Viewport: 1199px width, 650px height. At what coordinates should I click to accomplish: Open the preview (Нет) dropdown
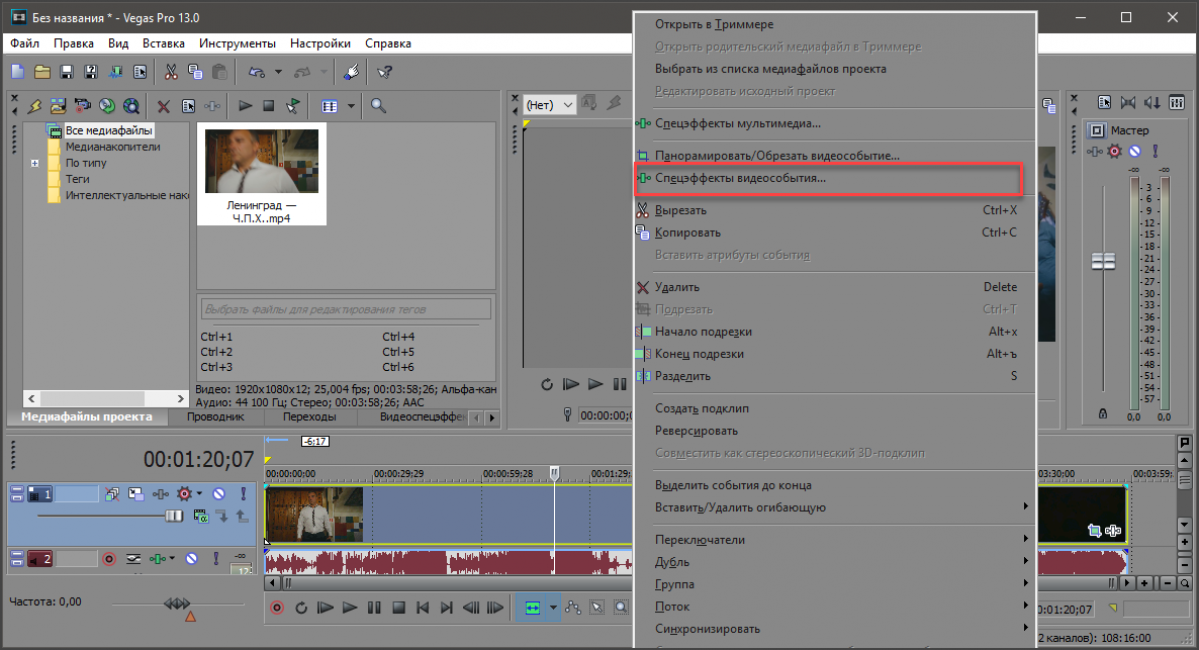(549, 104)
